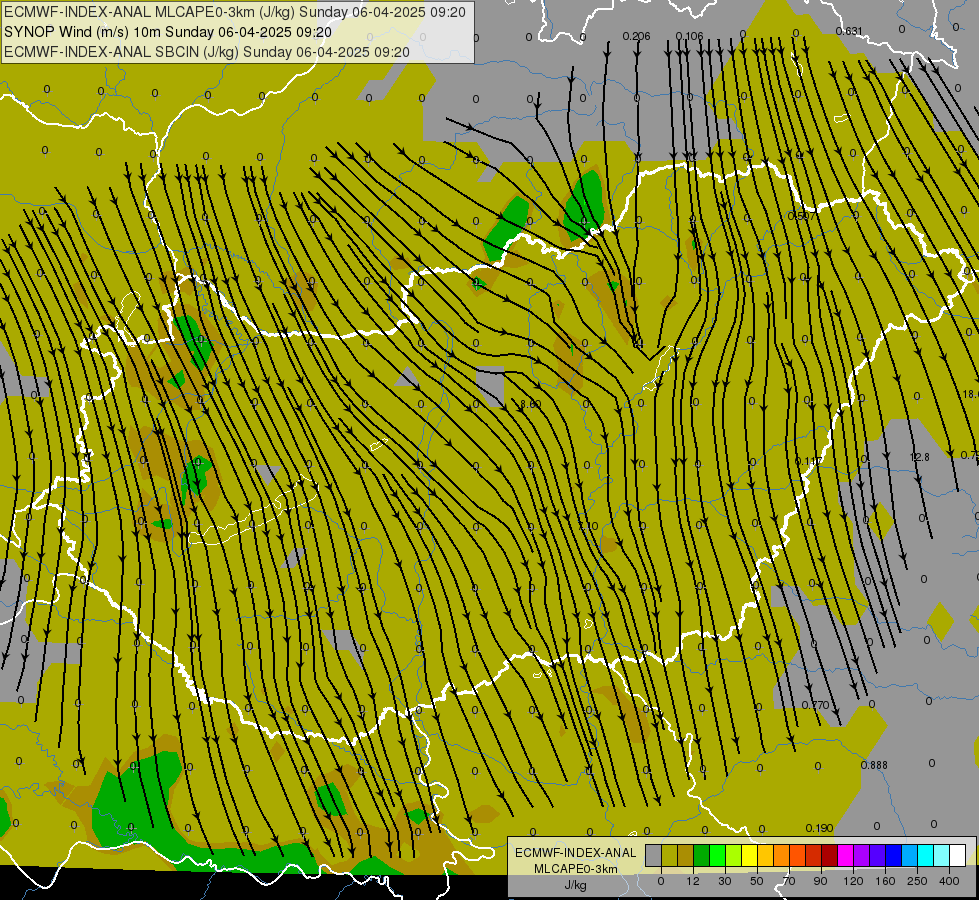Click the gray below-zero legend swatch

click(654, 856)
